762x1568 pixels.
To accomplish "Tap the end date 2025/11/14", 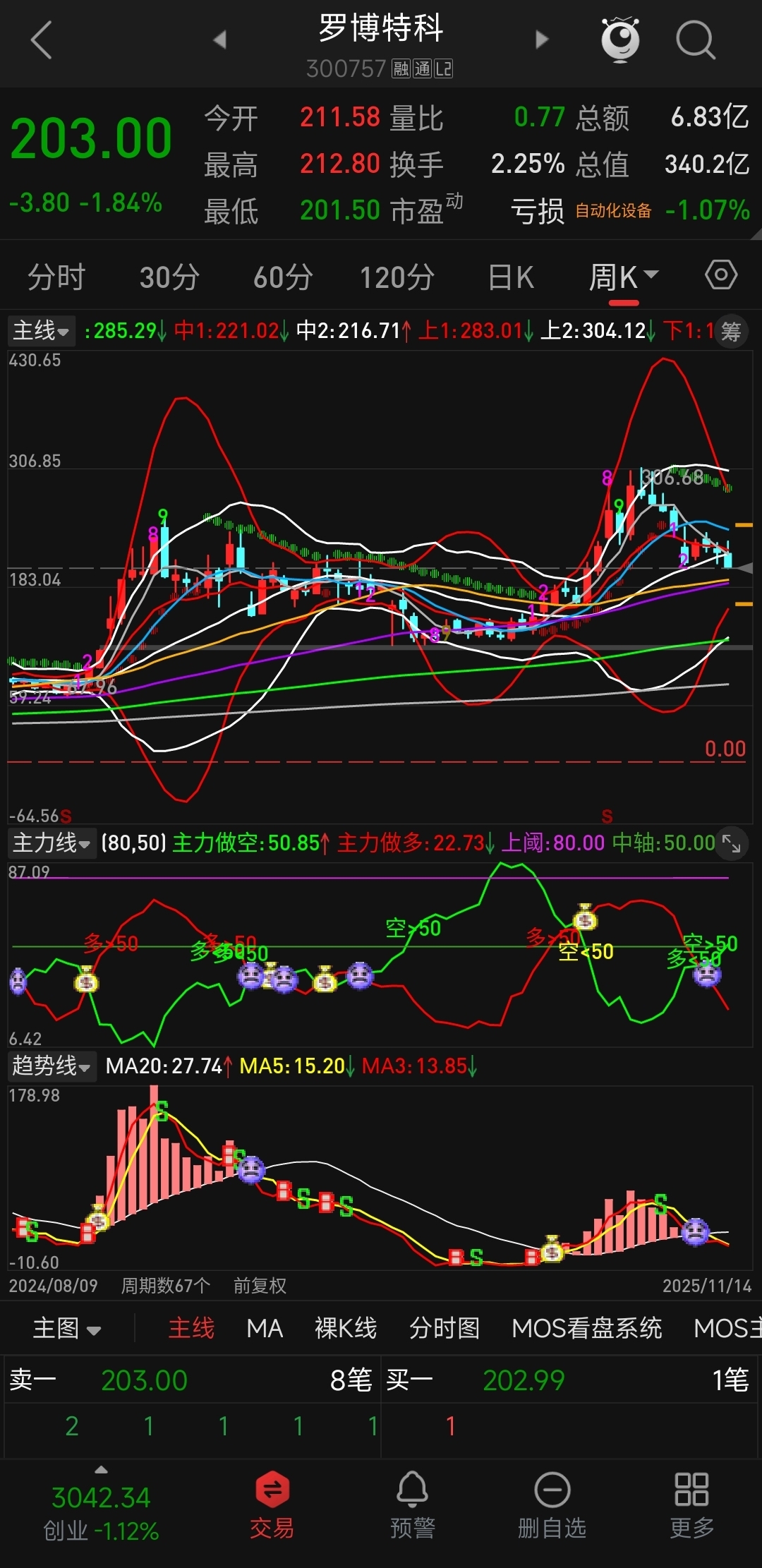I will point(707,1286).
